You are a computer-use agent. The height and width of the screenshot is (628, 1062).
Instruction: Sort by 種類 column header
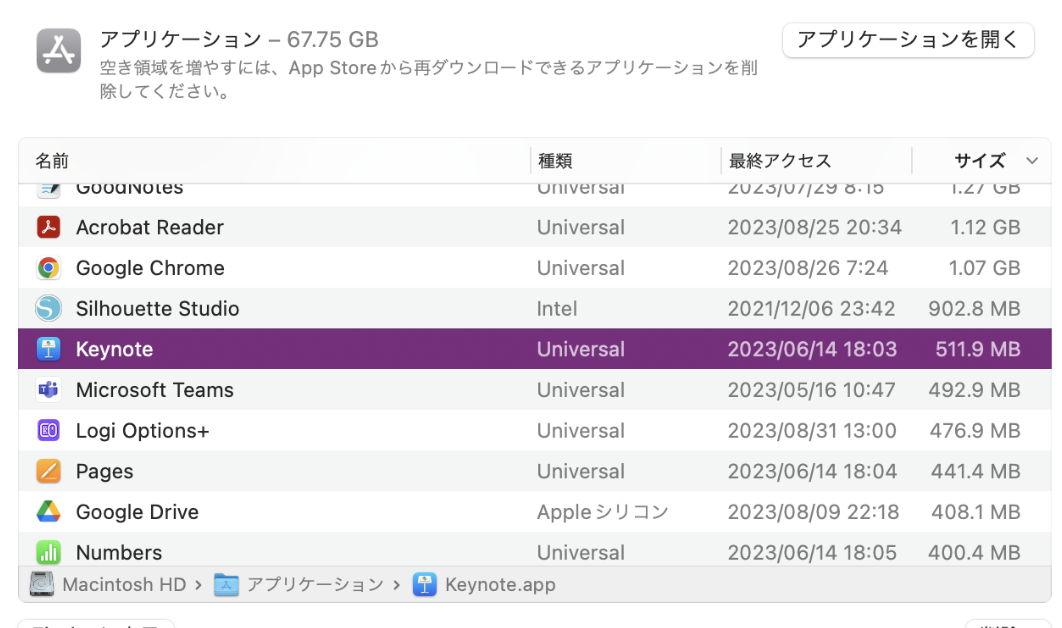[x=555, y=161]
